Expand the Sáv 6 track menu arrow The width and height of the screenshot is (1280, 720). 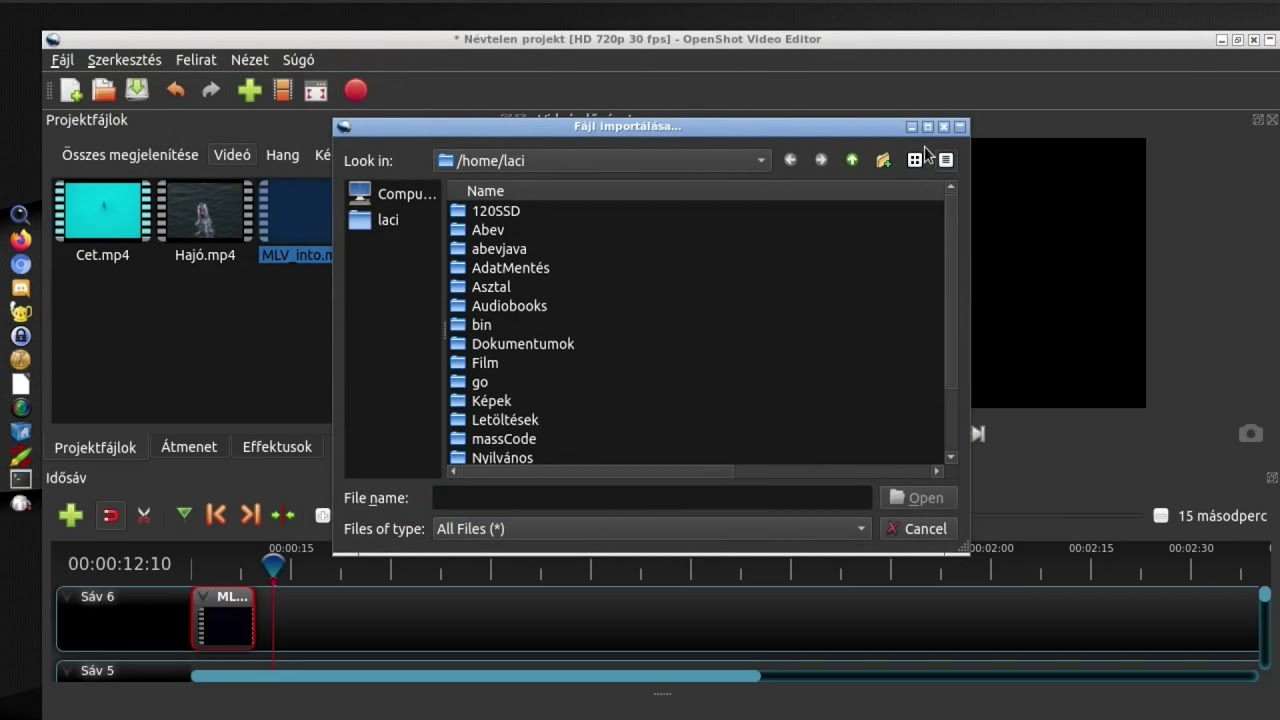click(x=67, y=597)
